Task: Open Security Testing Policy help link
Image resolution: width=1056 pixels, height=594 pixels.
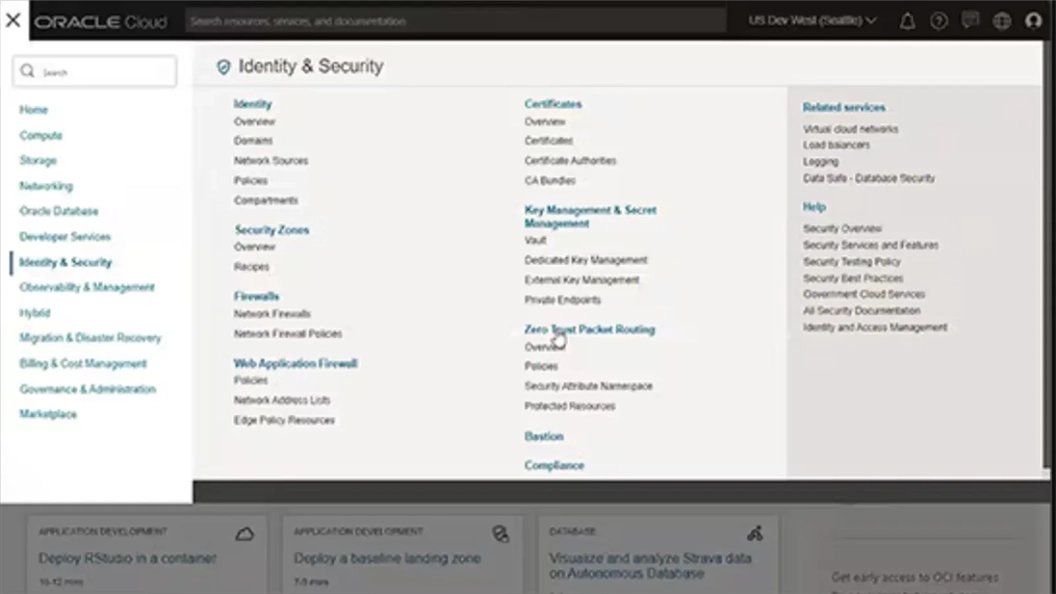Action: click(x=851, y=261)
